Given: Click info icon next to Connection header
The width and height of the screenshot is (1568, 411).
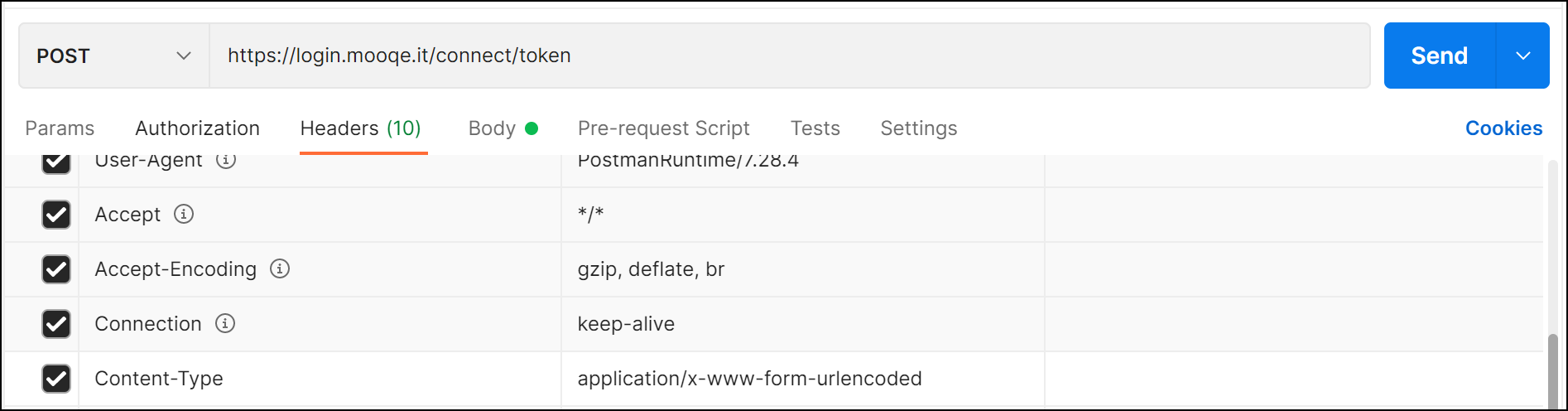Looking at the screenshot, I should click(225, 324).
